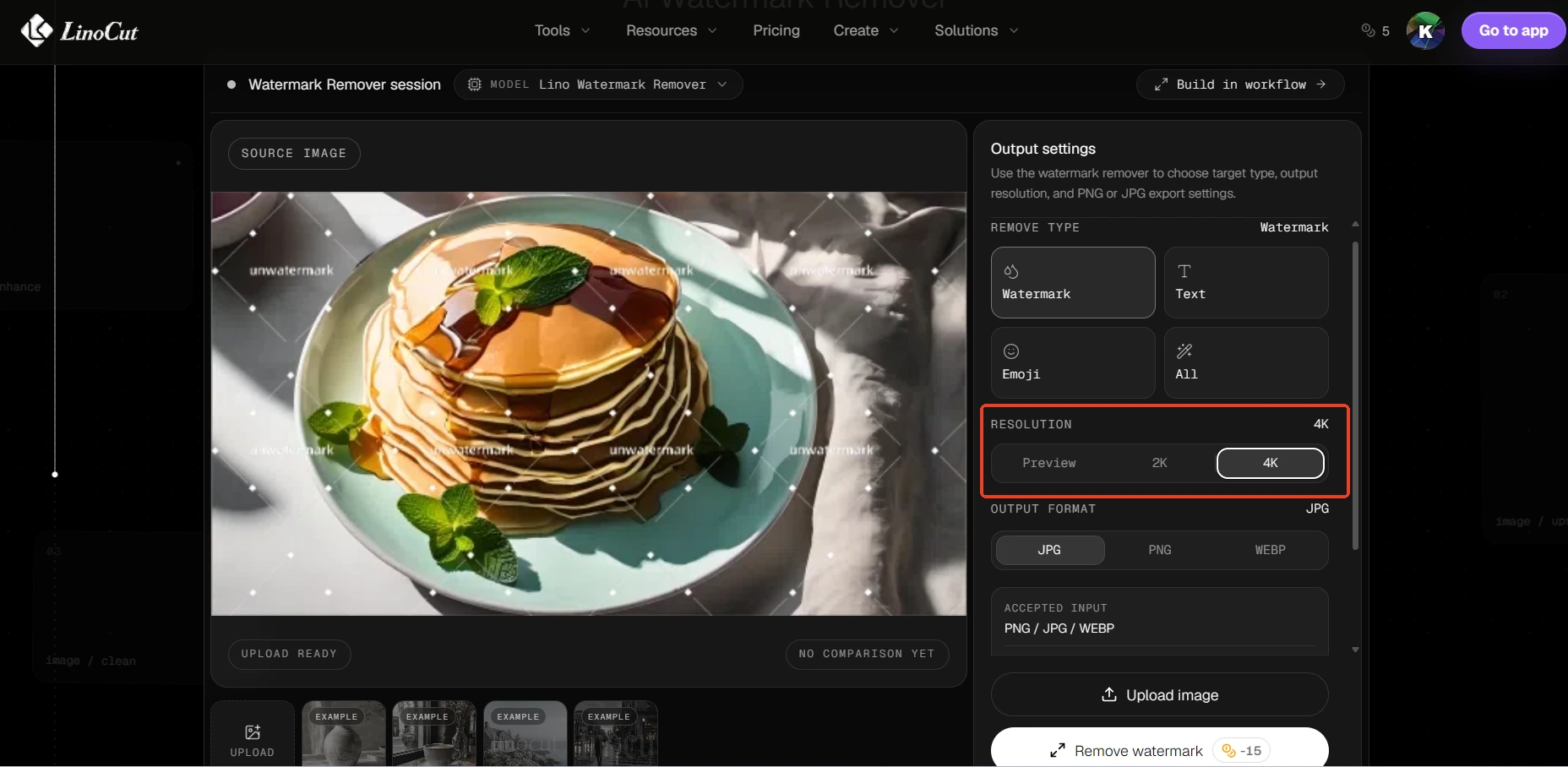Click the Upload image button

point(1159,694)
